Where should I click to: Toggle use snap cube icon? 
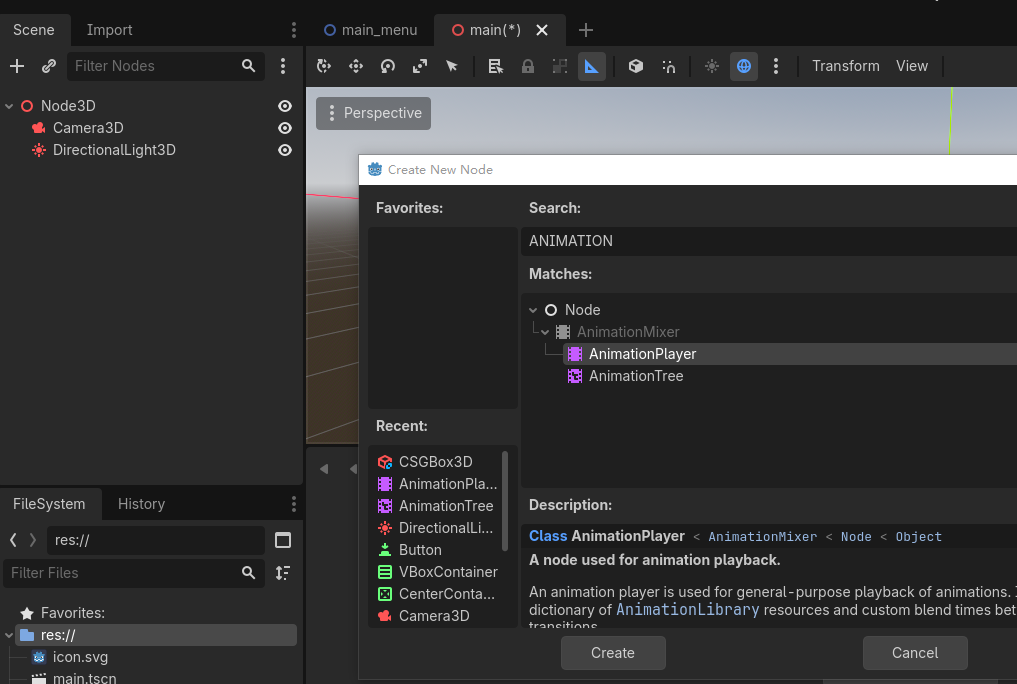669,66
